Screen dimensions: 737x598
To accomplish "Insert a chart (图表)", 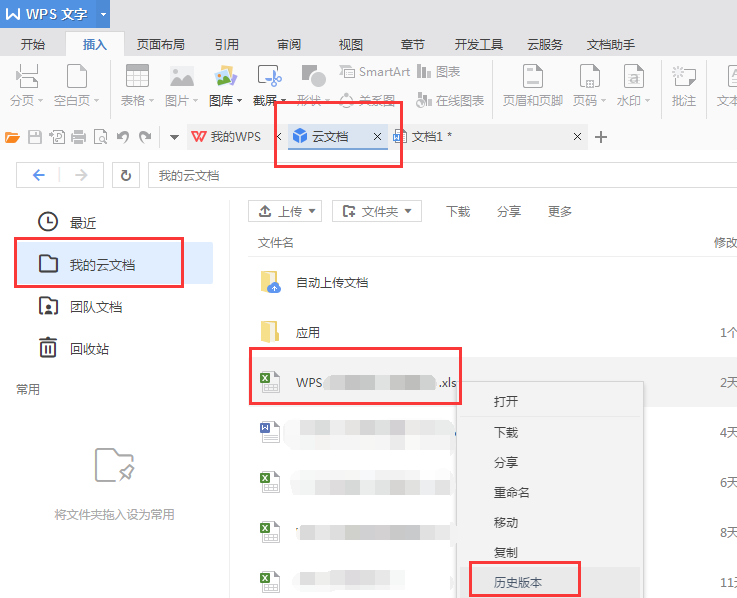I will click(438, 72).
